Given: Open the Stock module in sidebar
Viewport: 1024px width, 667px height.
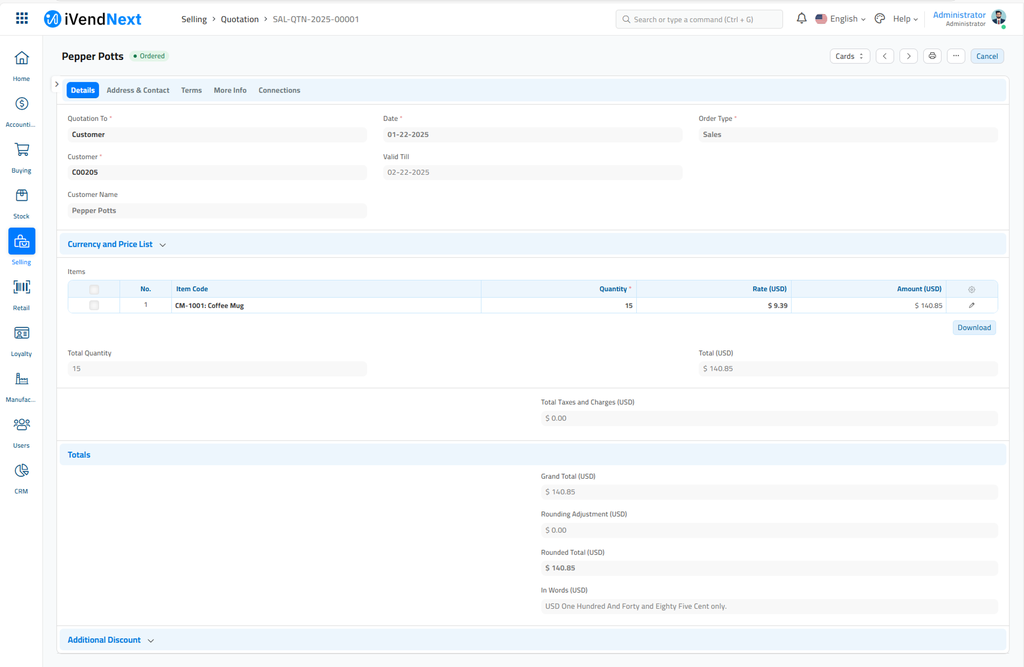Looking at the screenshot, I should coord(21,196).
